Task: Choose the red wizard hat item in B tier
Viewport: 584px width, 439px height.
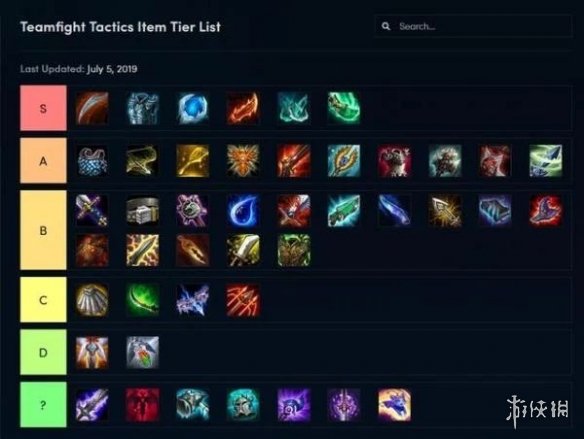Action: tap(546, 211)
